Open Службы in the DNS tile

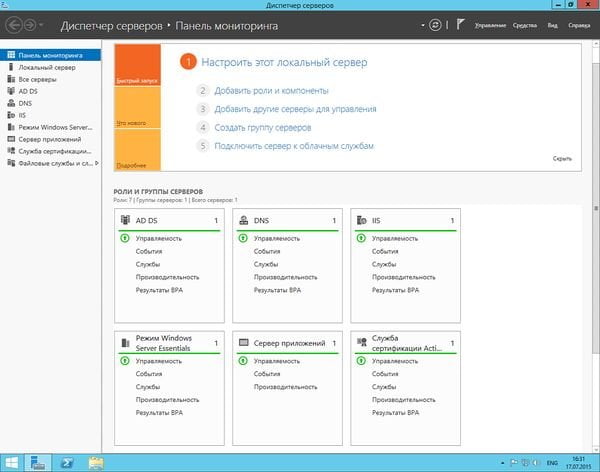[266, 265]
